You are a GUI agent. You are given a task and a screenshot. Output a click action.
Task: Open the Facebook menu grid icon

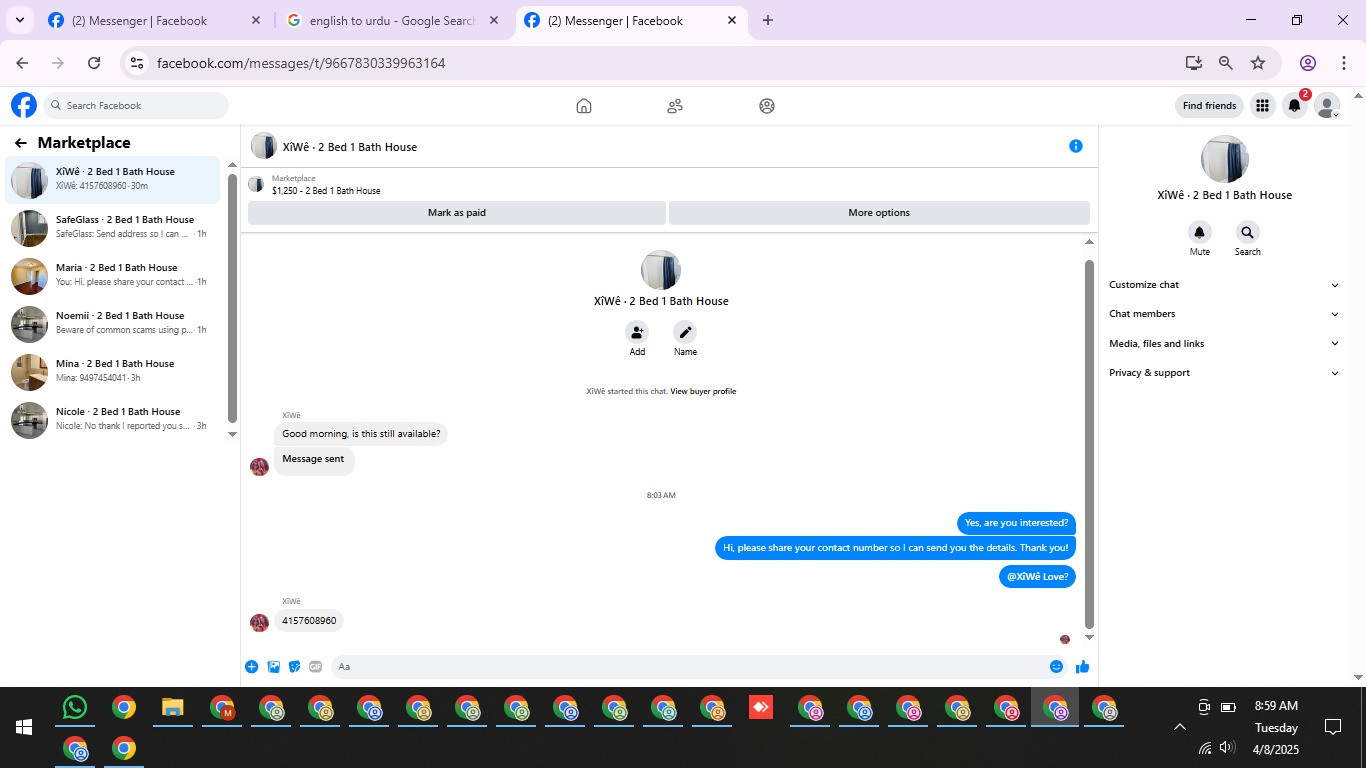pos(1262,105)
